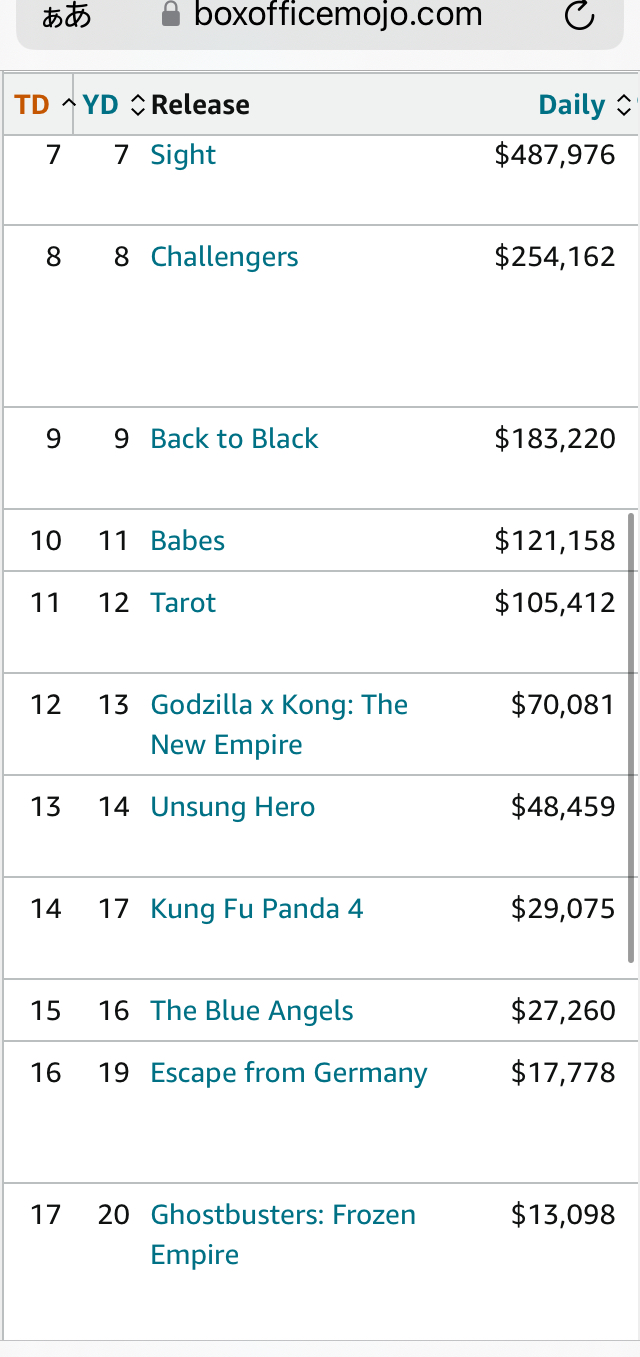This screenshot has height=1357, width=640.
Task: Sort table by Daily gross column
Action: tap(583, 104)
